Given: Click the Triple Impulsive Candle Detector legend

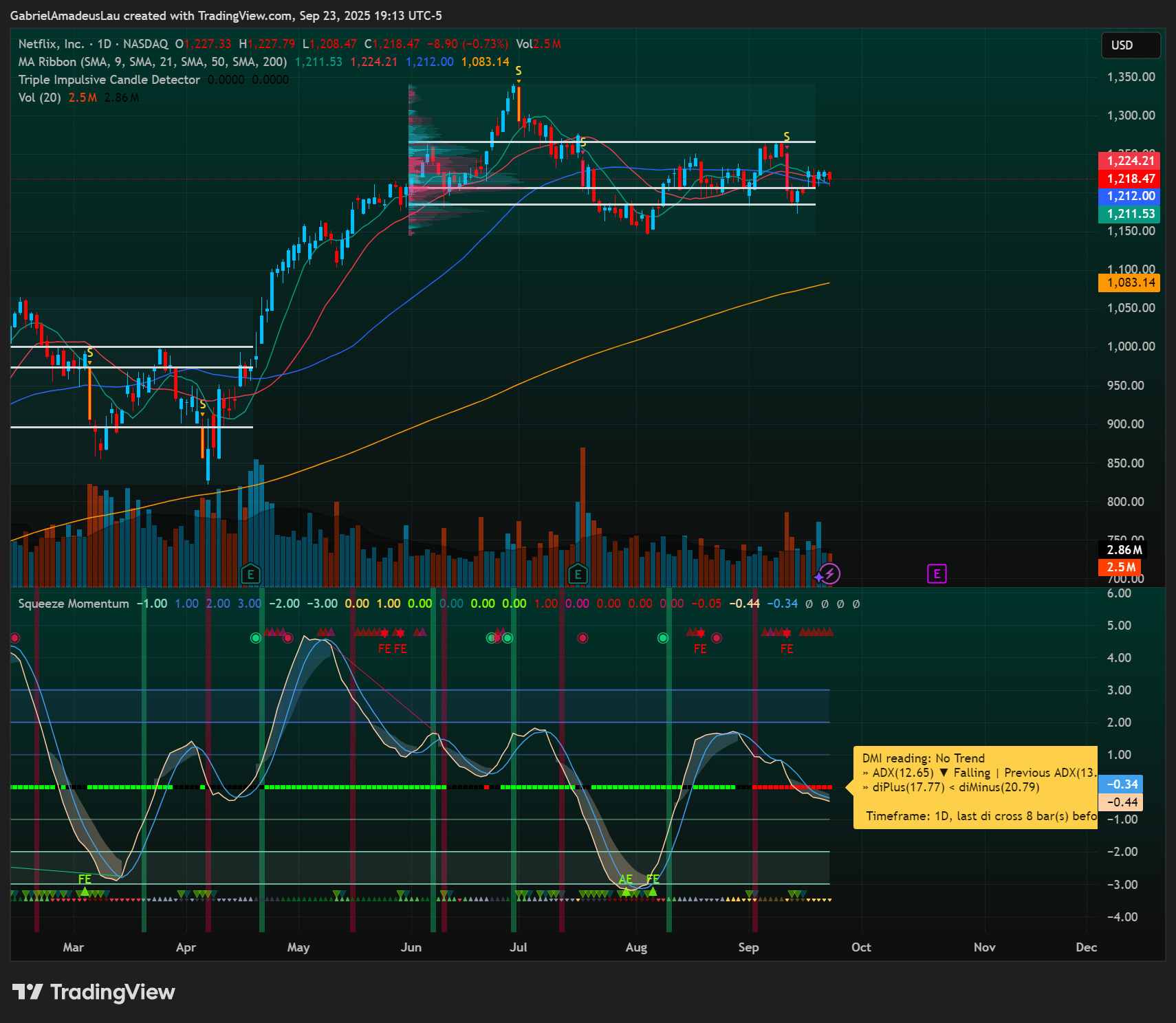Looking at the screenshot, I should point(109,80).
